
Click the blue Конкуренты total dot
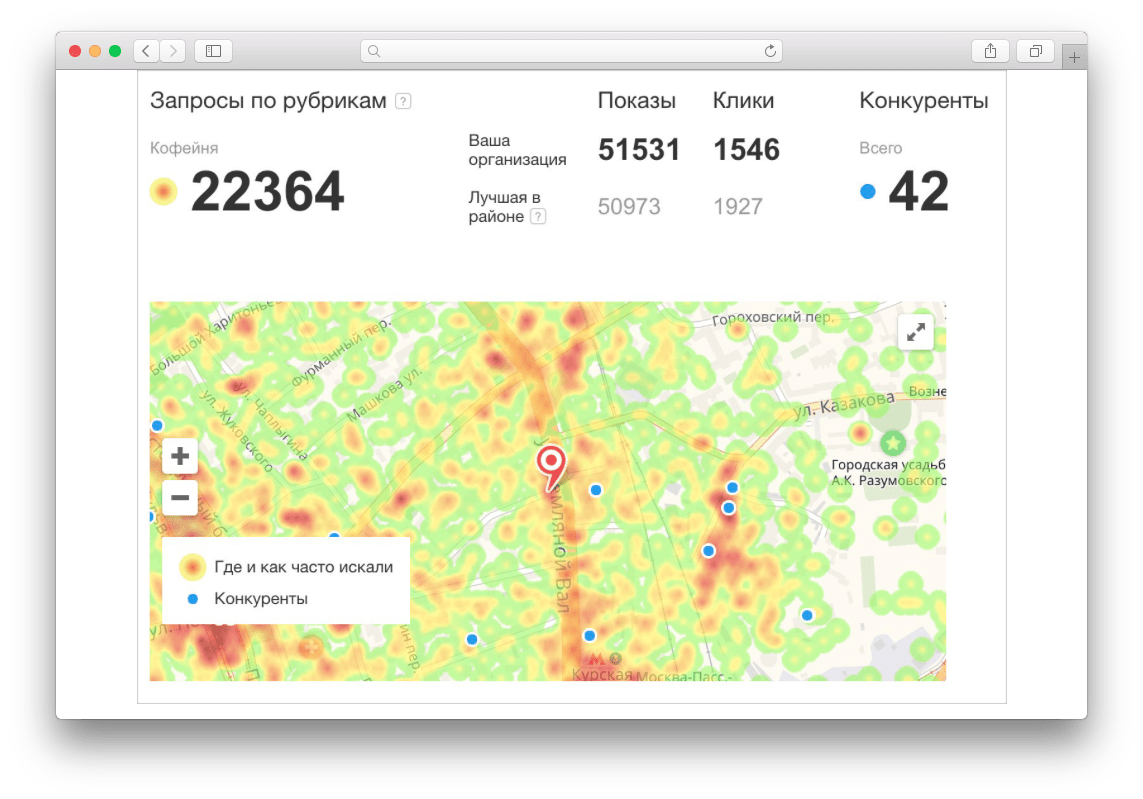pyautogui.click(x=867, y=191)
